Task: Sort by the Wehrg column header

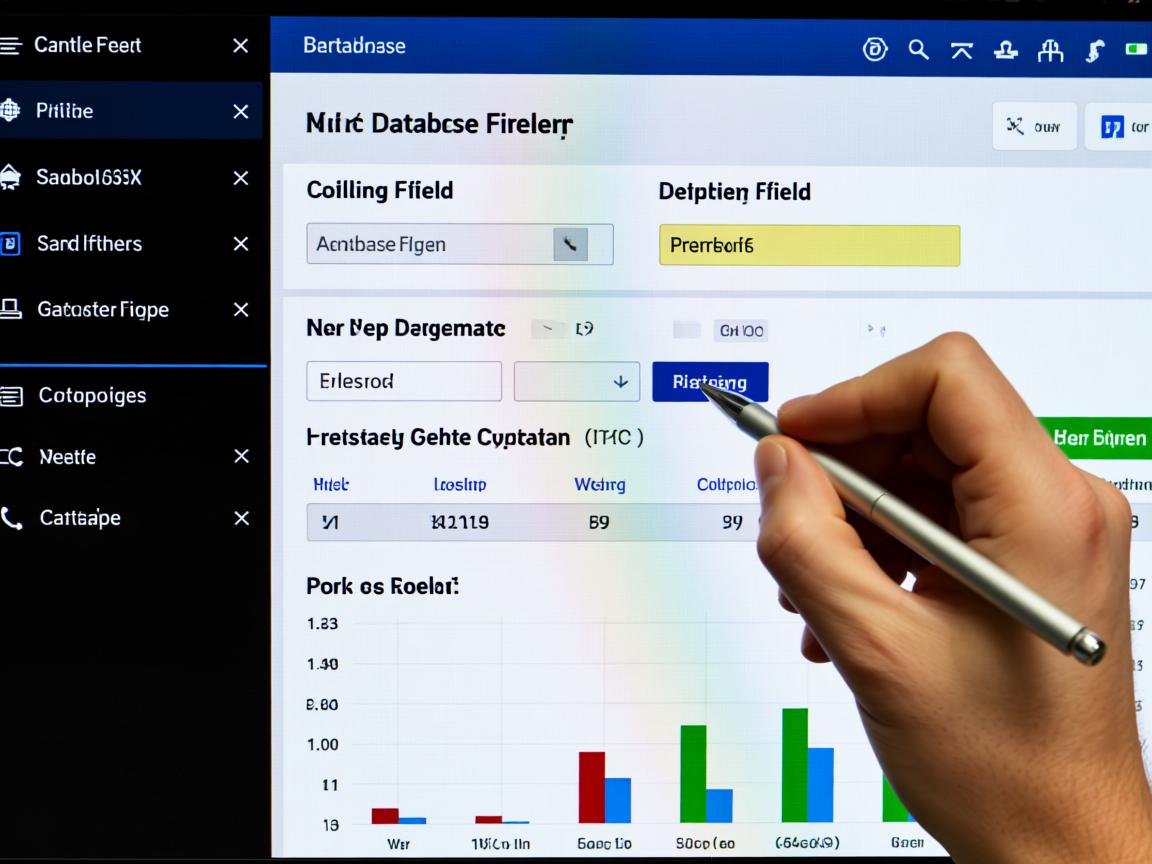Action: (599, 485)
